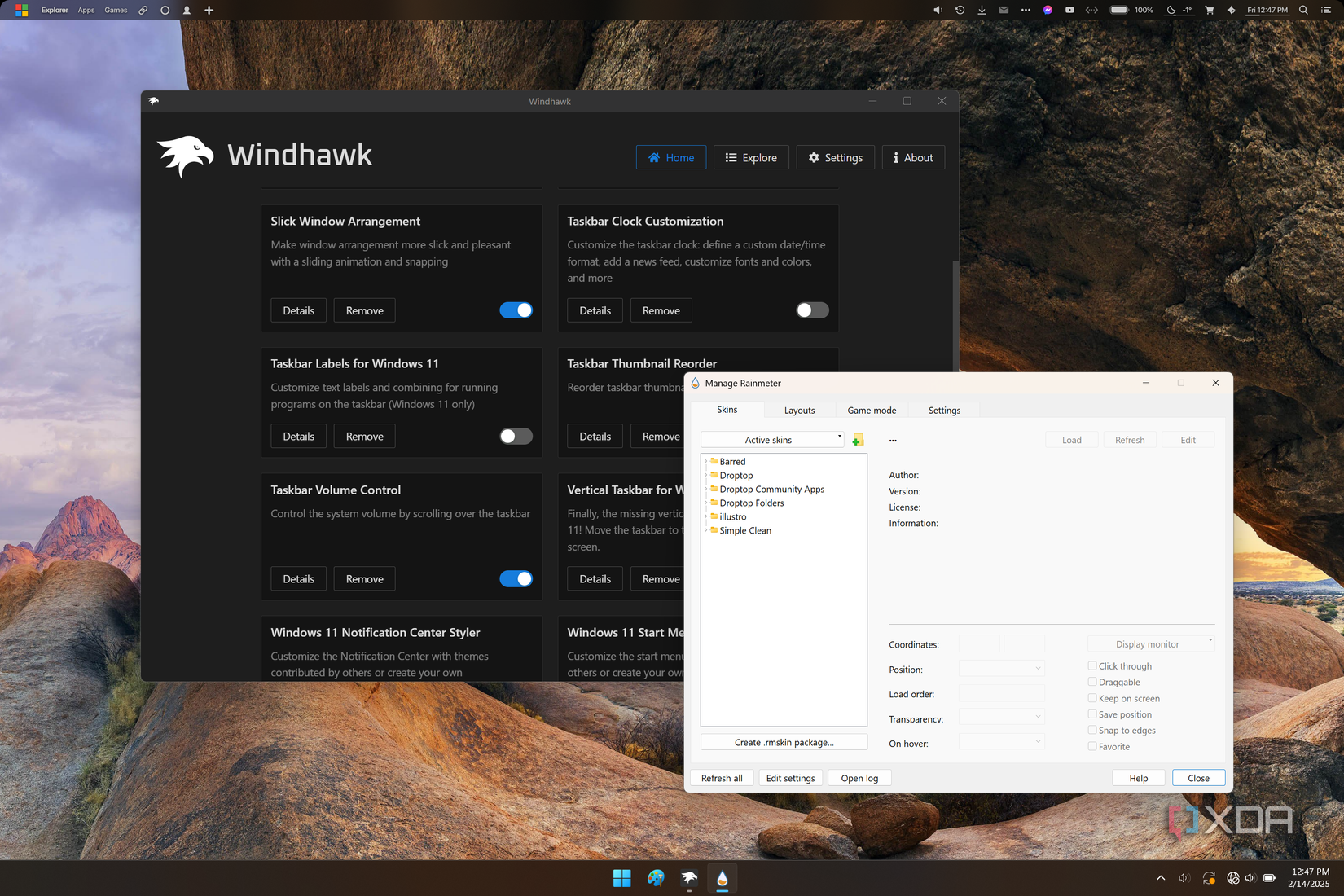Click the Messenger icon in the top bar
1344x896 pixels.
1048,10
